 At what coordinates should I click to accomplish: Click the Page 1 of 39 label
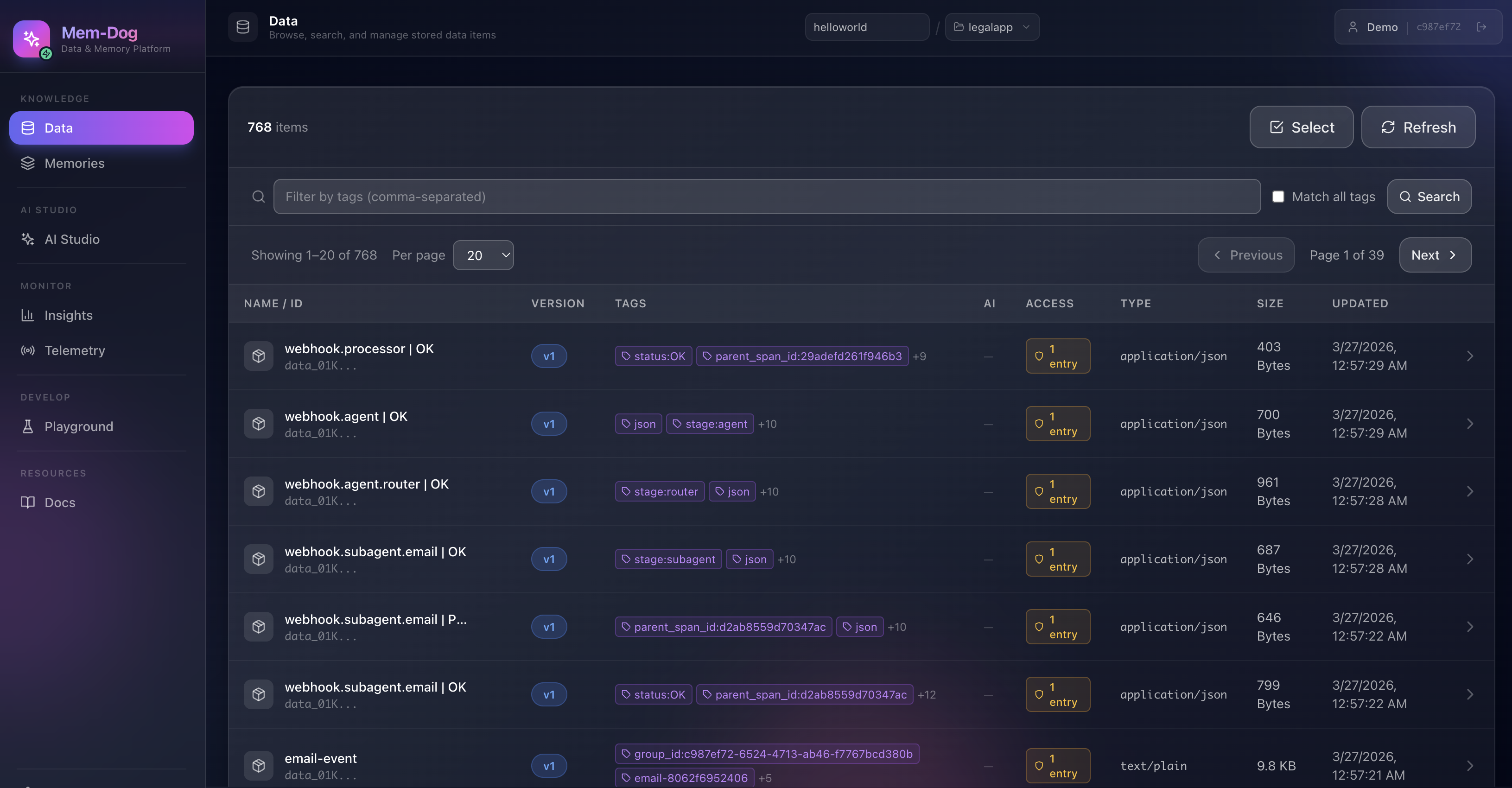[x=1347, y=255]
